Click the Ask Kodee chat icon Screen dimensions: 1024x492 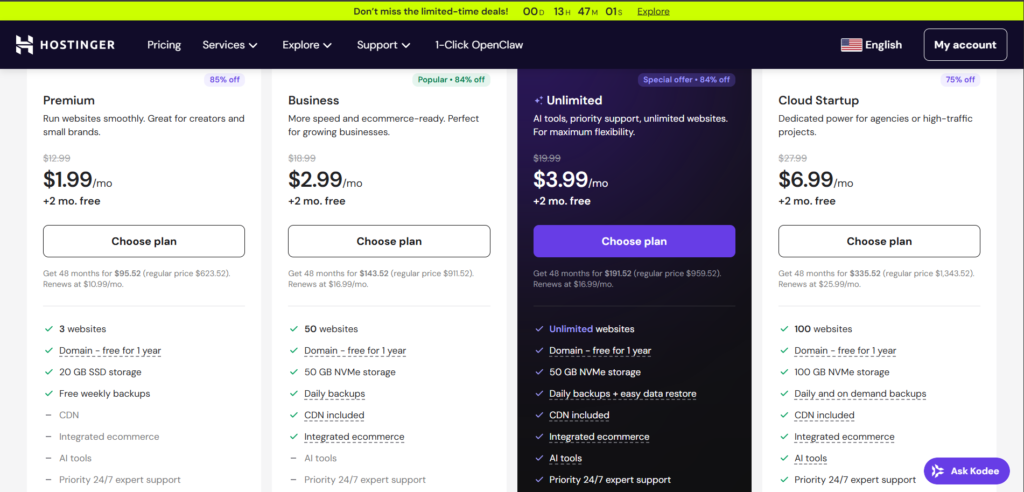pyautogui.click(x=938, y=470)
